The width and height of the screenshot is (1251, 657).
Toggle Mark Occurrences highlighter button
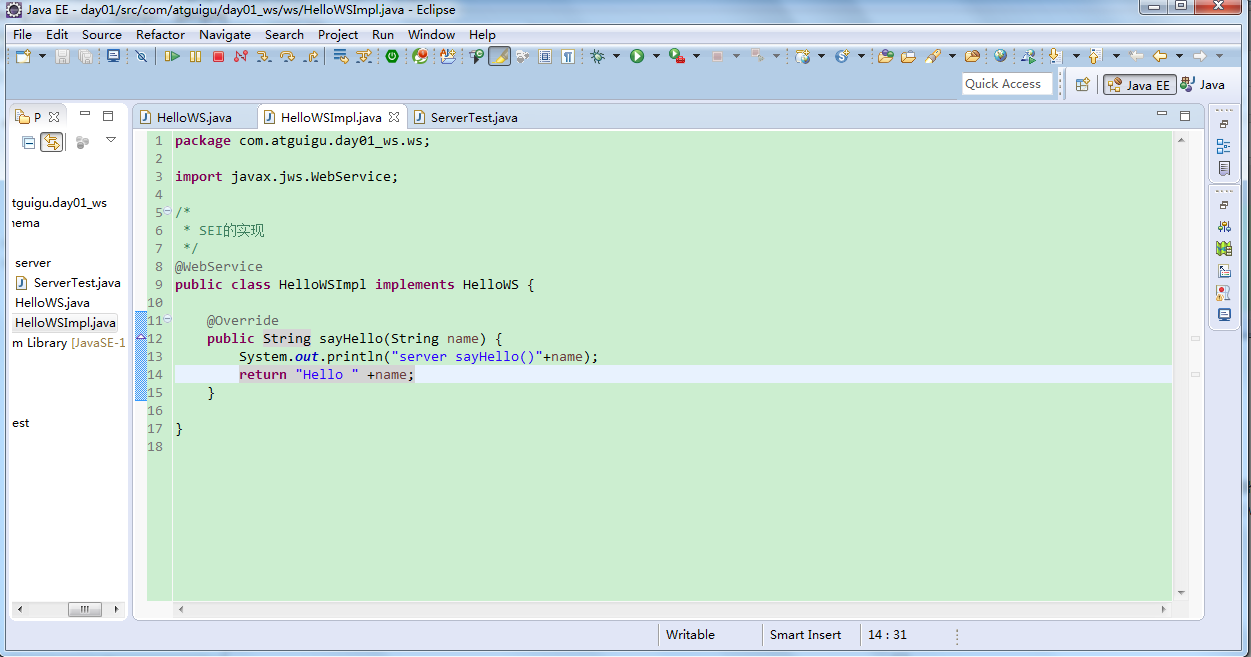click(x=499, y=57)
